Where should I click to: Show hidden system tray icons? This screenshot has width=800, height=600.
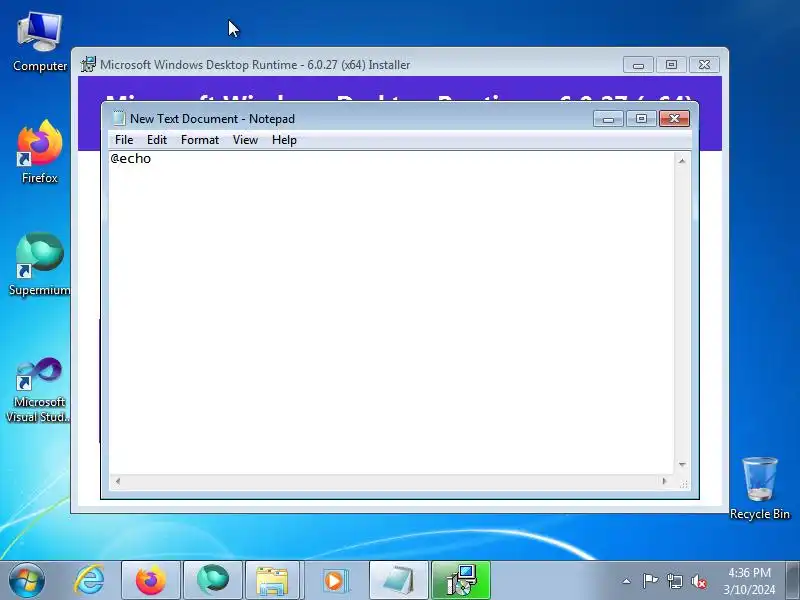(627, 581)
